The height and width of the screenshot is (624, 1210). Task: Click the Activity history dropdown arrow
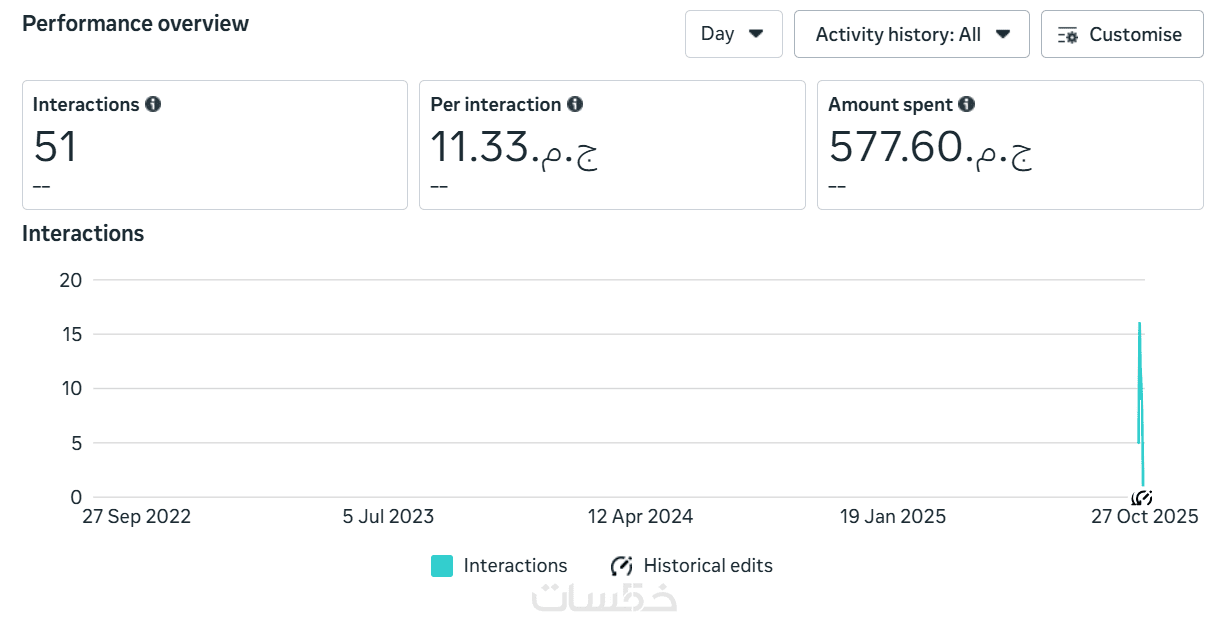(1003, 34)
